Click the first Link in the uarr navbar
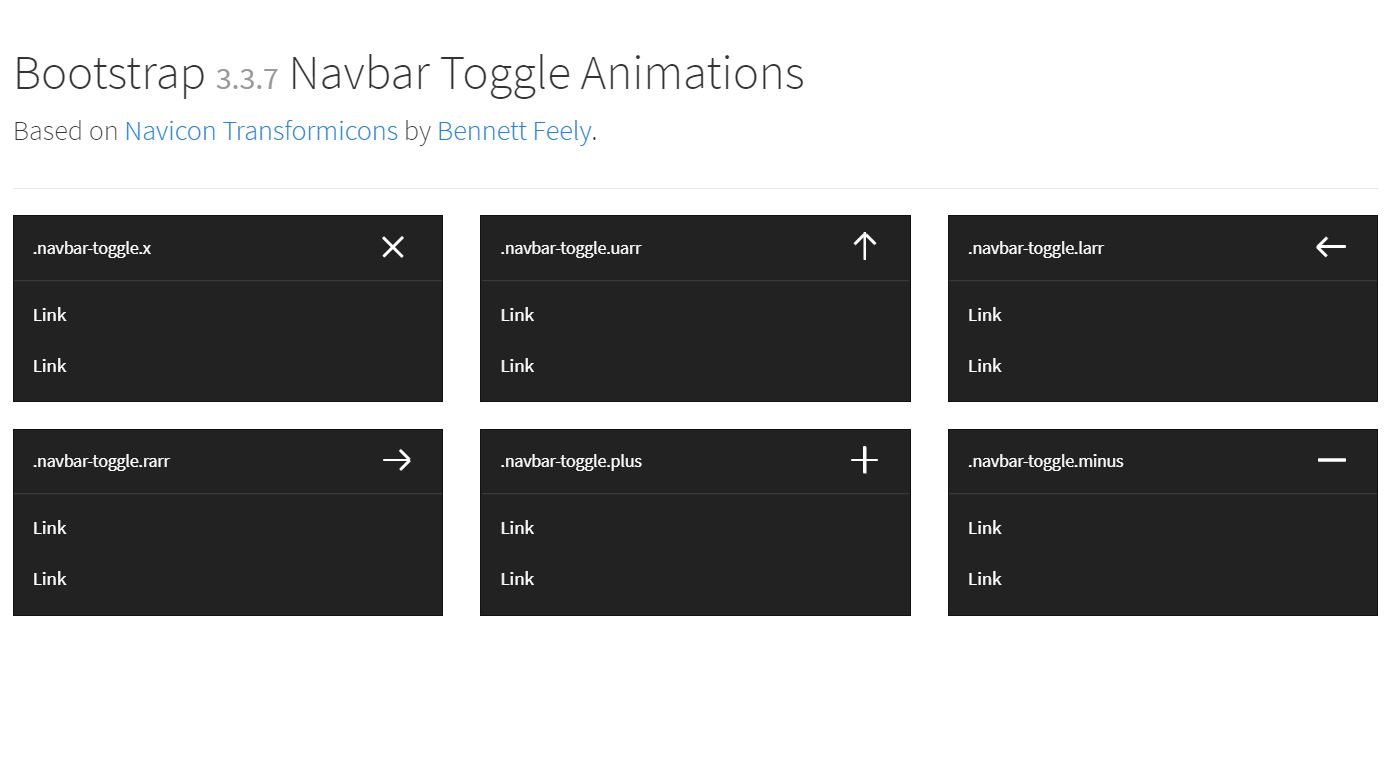Image resolution: width=1396 pixels, height=770 pixels. [x=516, y=314]
